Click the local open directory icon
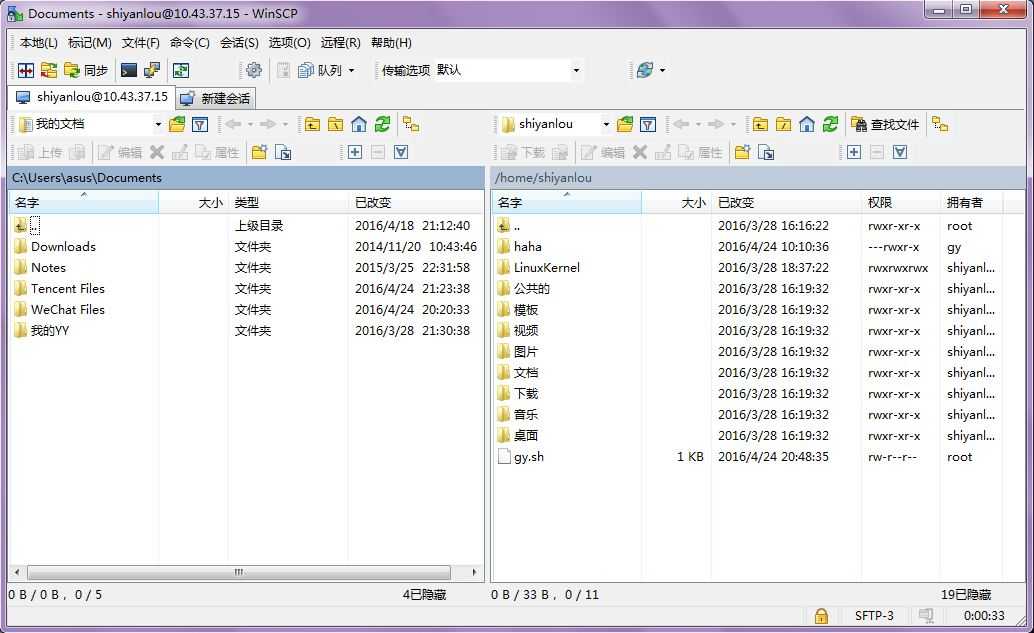 tap(177, 124)
